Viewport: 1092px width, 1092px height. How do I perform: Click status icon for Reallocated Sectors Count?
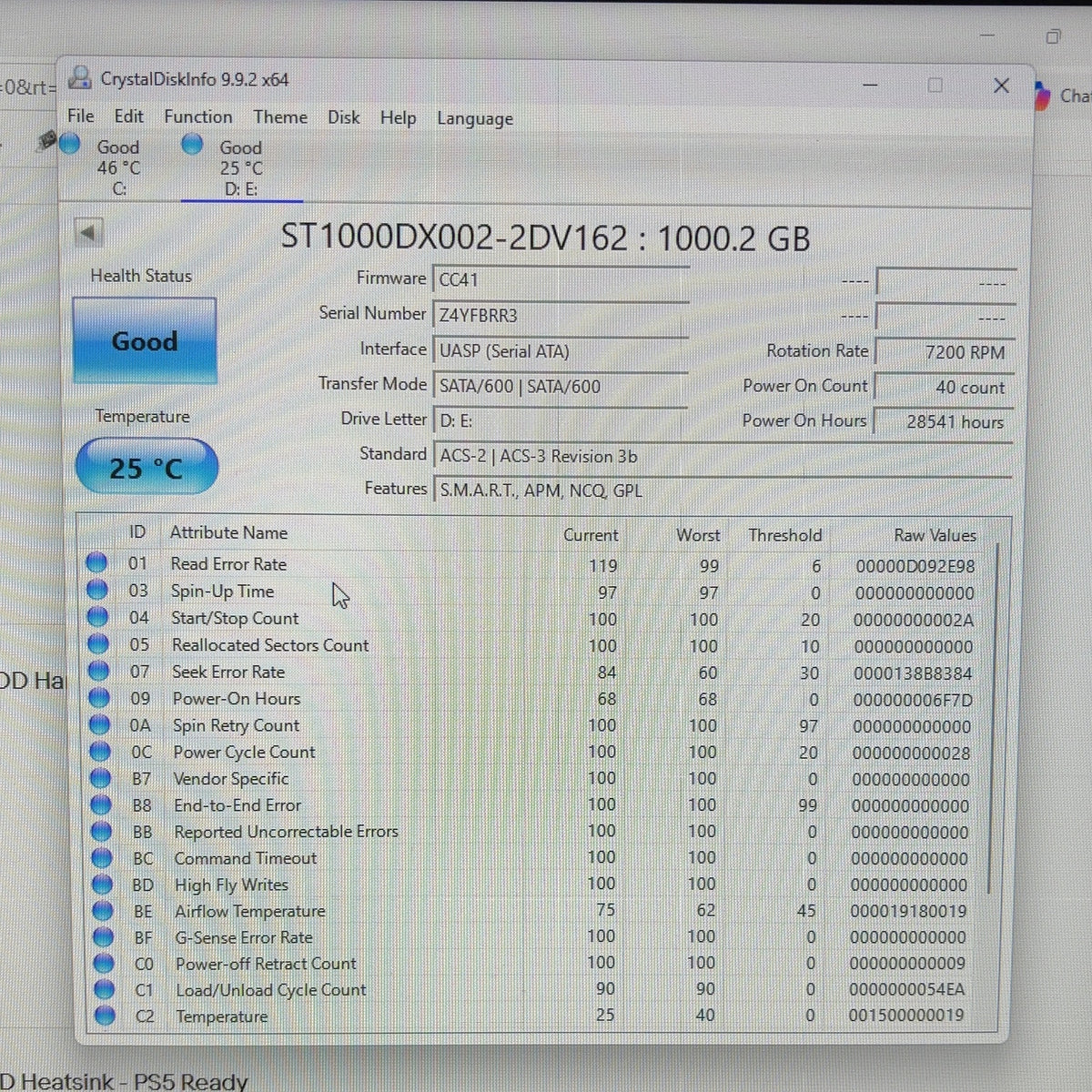click(x=97, y=644)
